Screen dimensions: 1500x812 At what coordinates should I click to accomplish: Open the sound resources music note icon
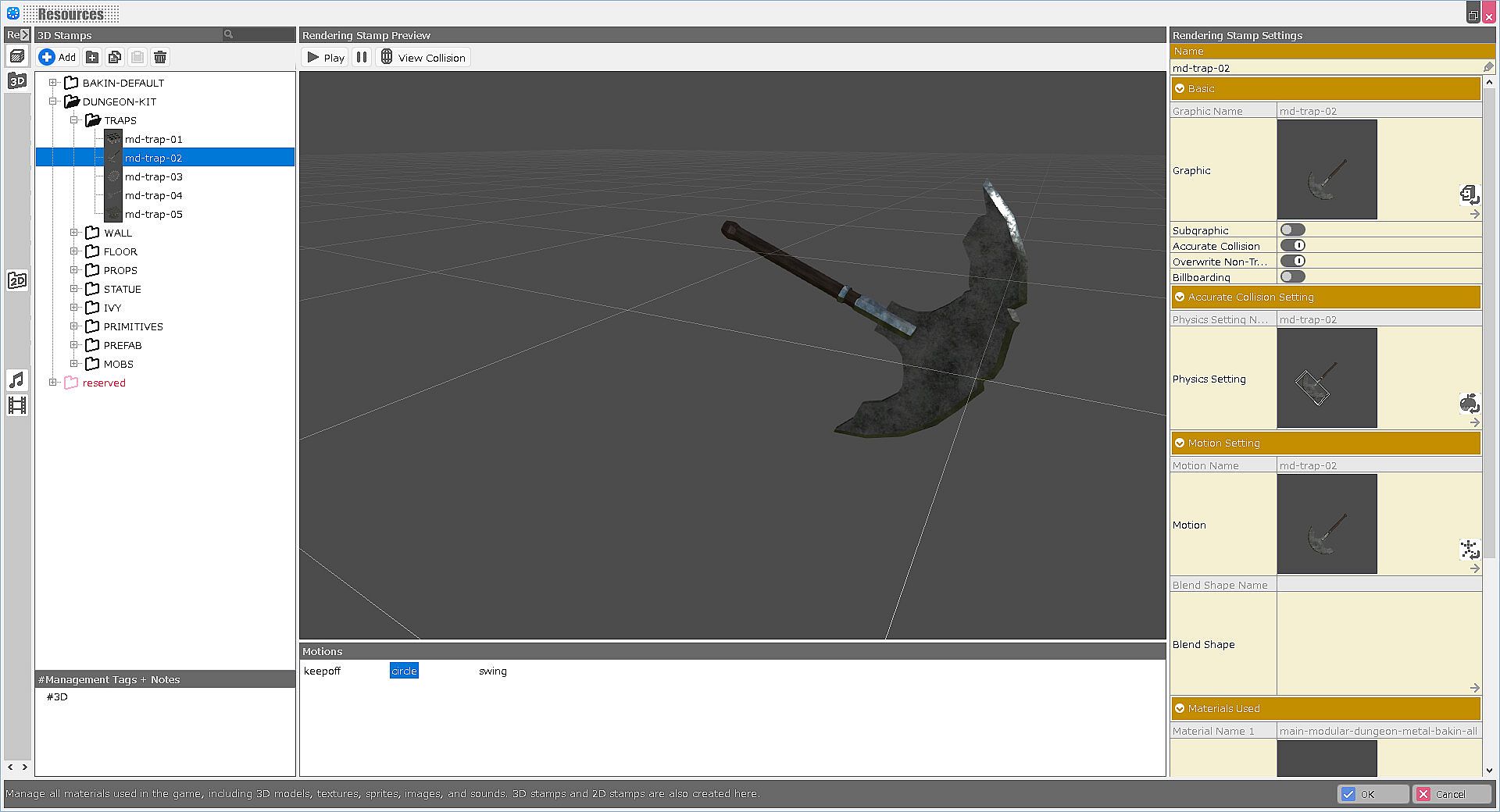point(17,379)
